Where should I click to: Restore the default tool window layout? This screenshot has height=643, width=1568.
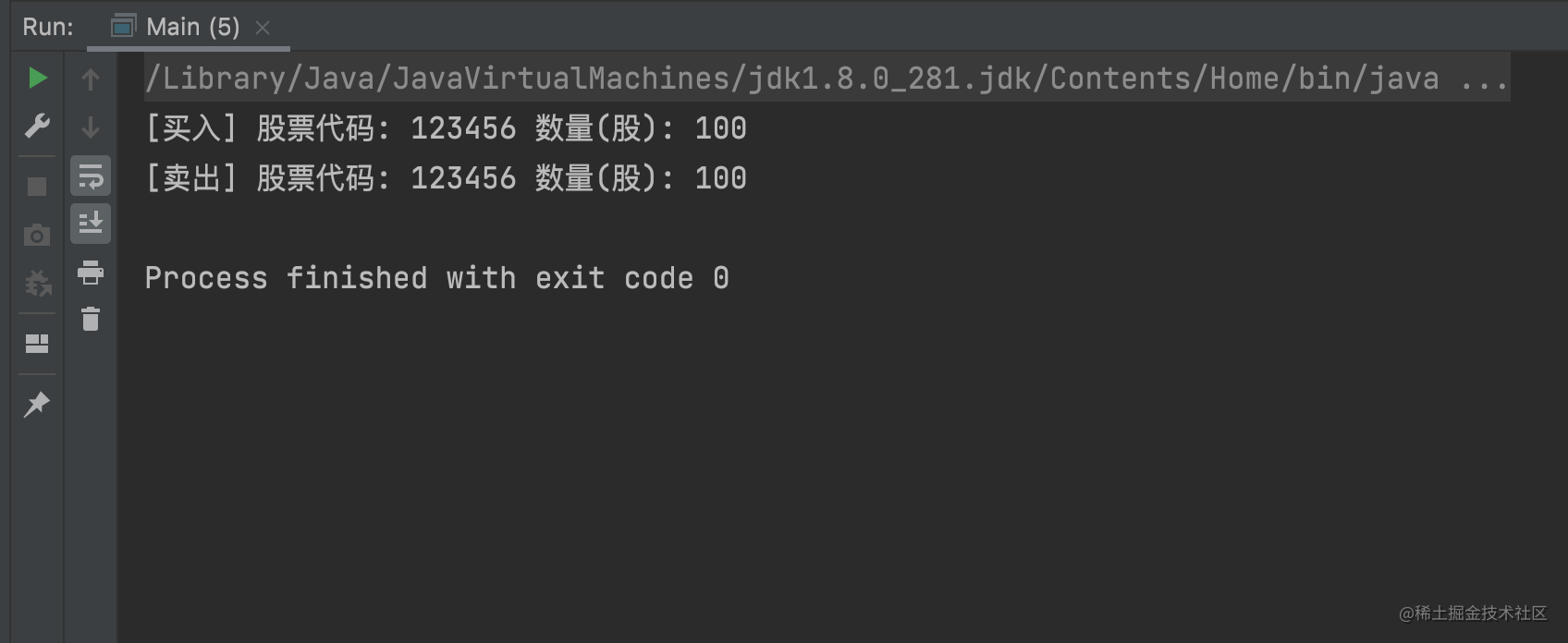point(37,343)
